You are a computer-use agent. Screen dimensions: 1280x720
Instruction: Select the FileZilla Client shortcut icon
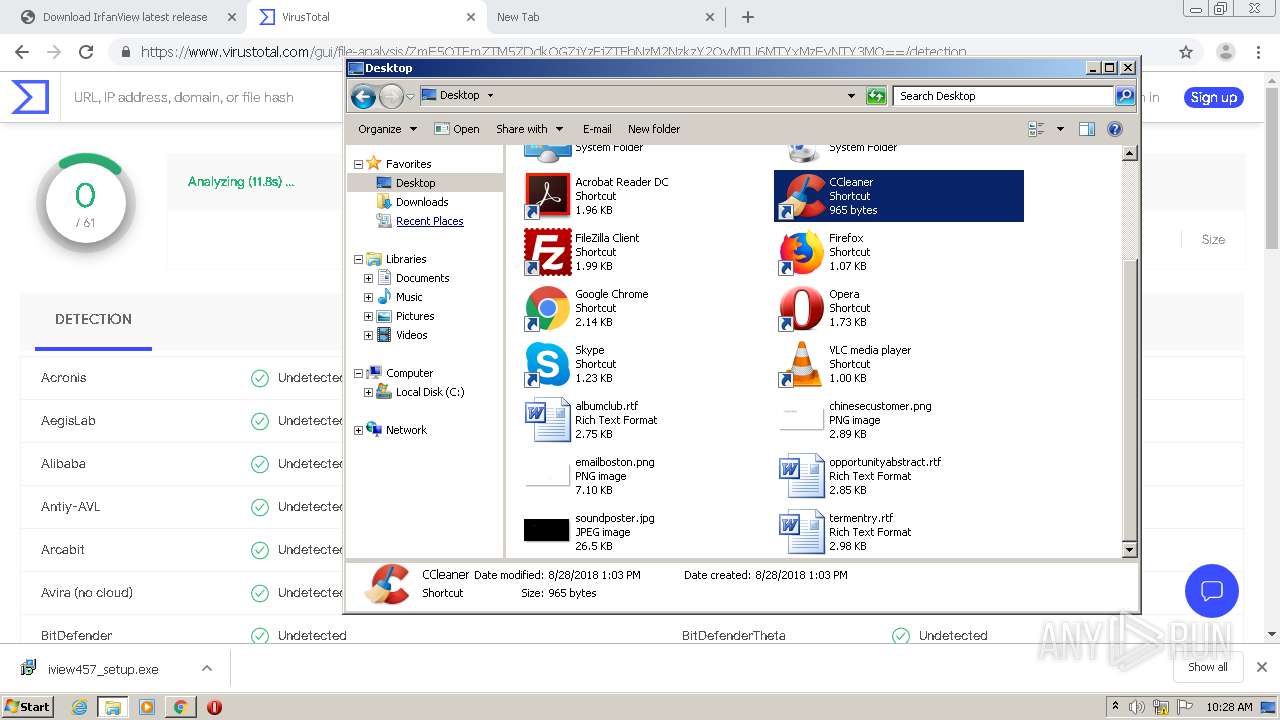[548, 252]
